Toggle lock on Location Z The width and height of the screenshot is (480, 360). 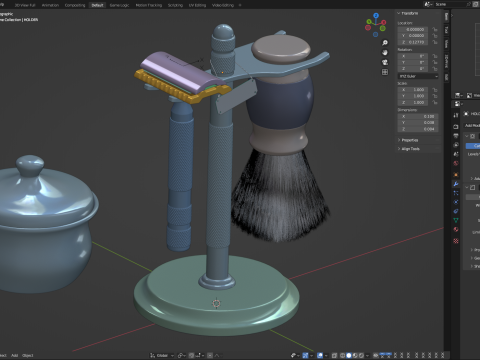[x=435, y=42]
